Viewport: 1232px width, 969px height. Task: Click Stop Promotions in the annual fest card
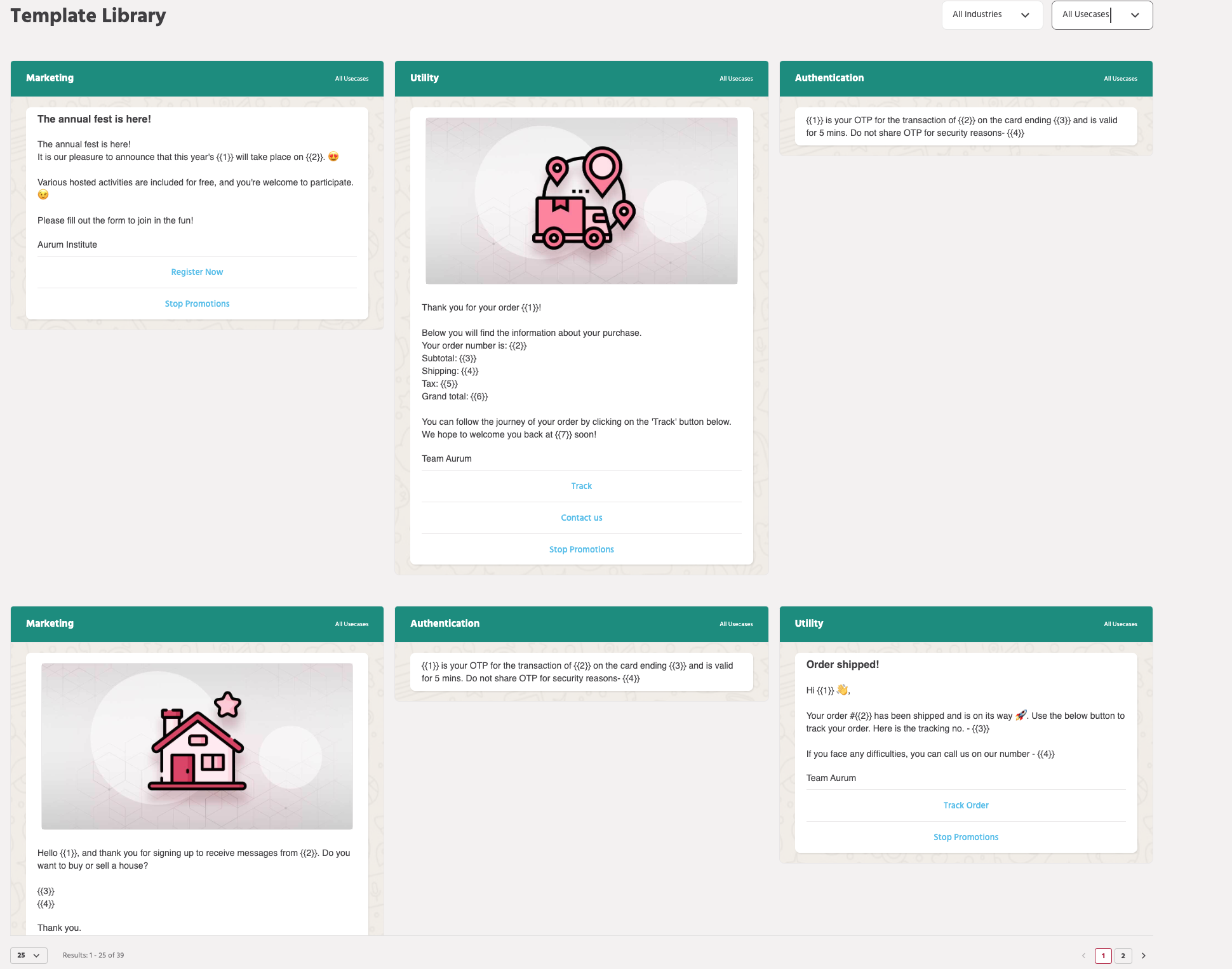coord(197,304)
